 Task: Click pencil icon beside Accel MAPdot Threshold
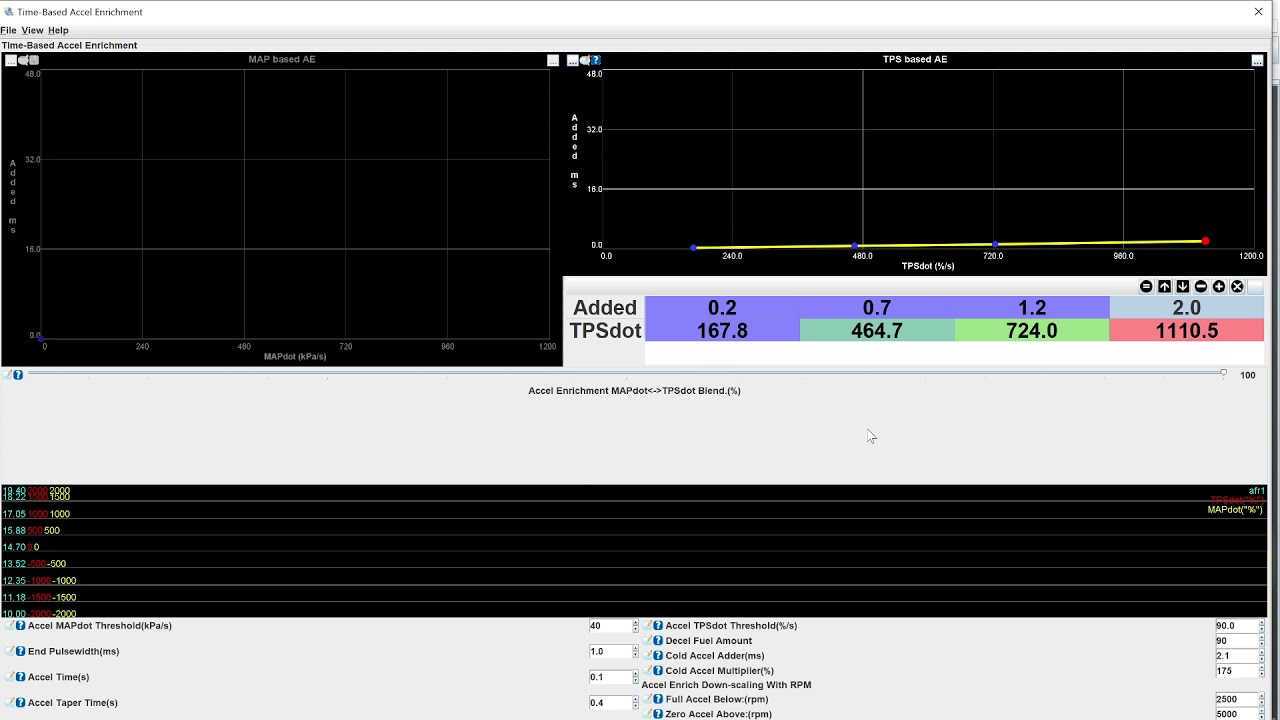click(8, 626)
